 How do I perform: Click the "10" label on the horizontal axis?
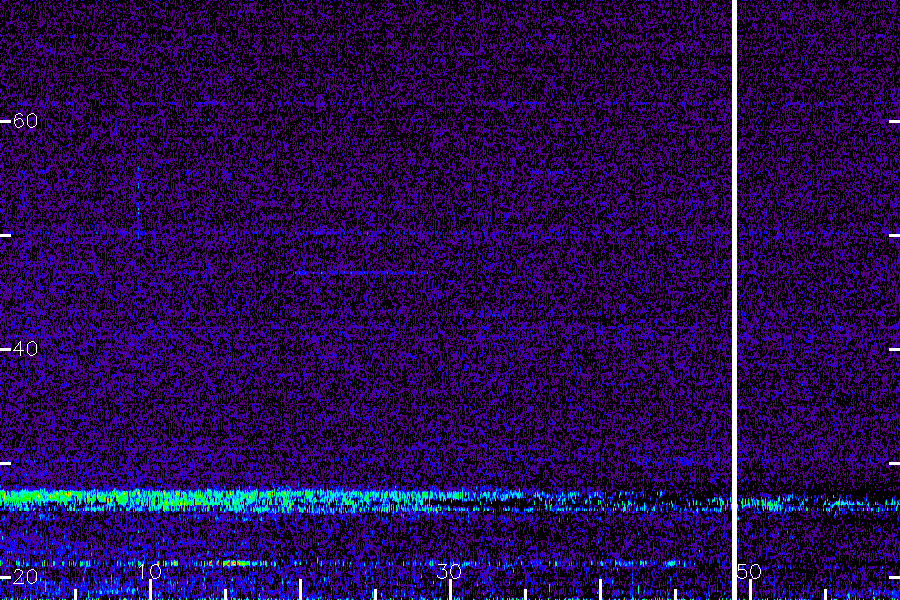point(150,571)
